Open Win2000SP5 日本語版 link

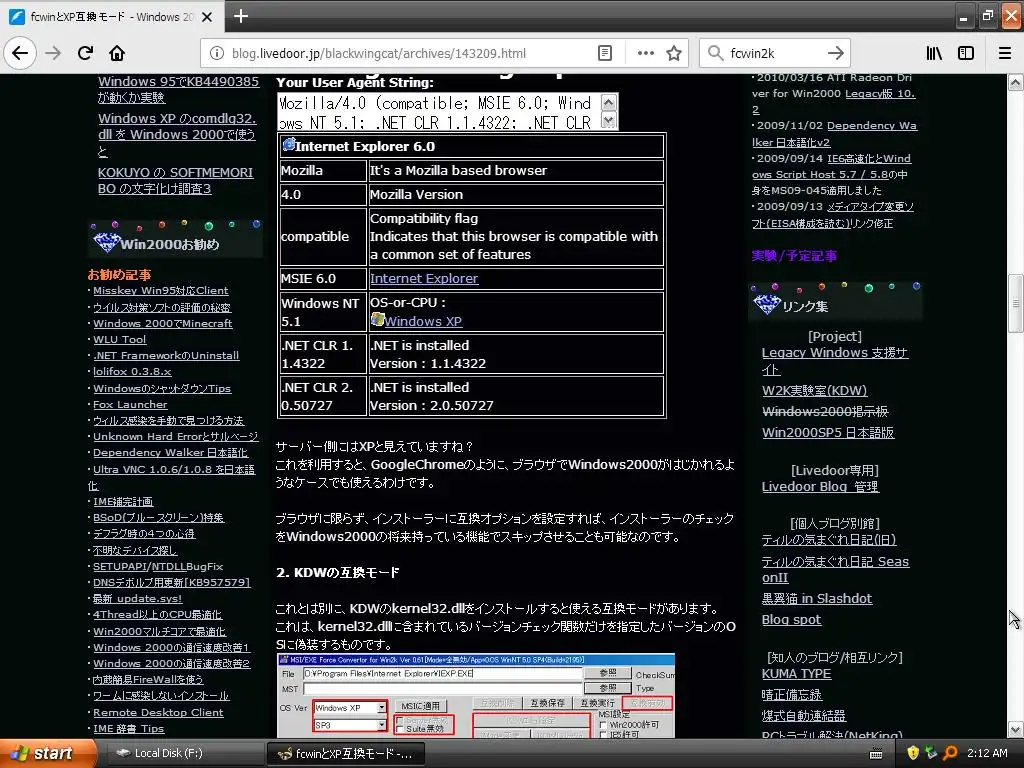point(828,432)
